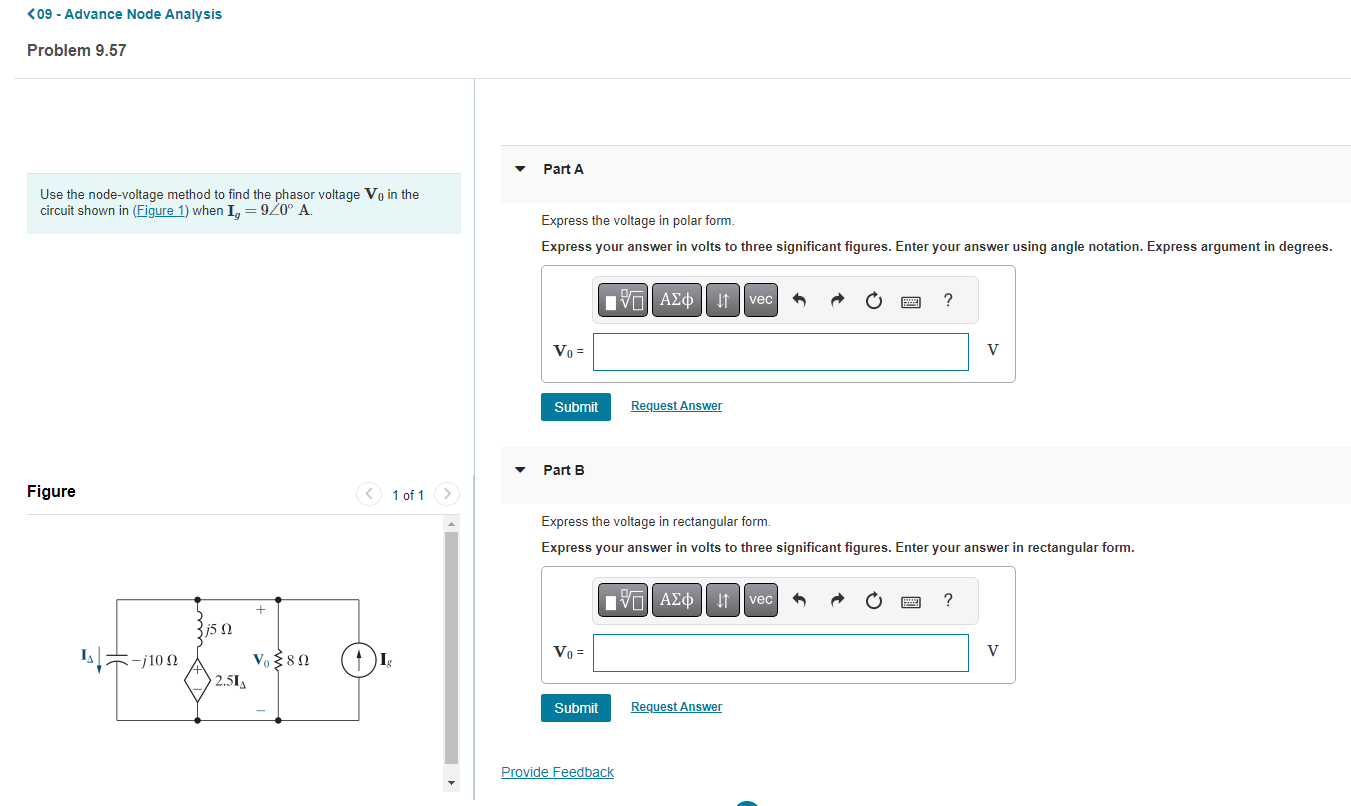
Task: Click inside the V0 answer field in Part A
Action: click(780, 351)
